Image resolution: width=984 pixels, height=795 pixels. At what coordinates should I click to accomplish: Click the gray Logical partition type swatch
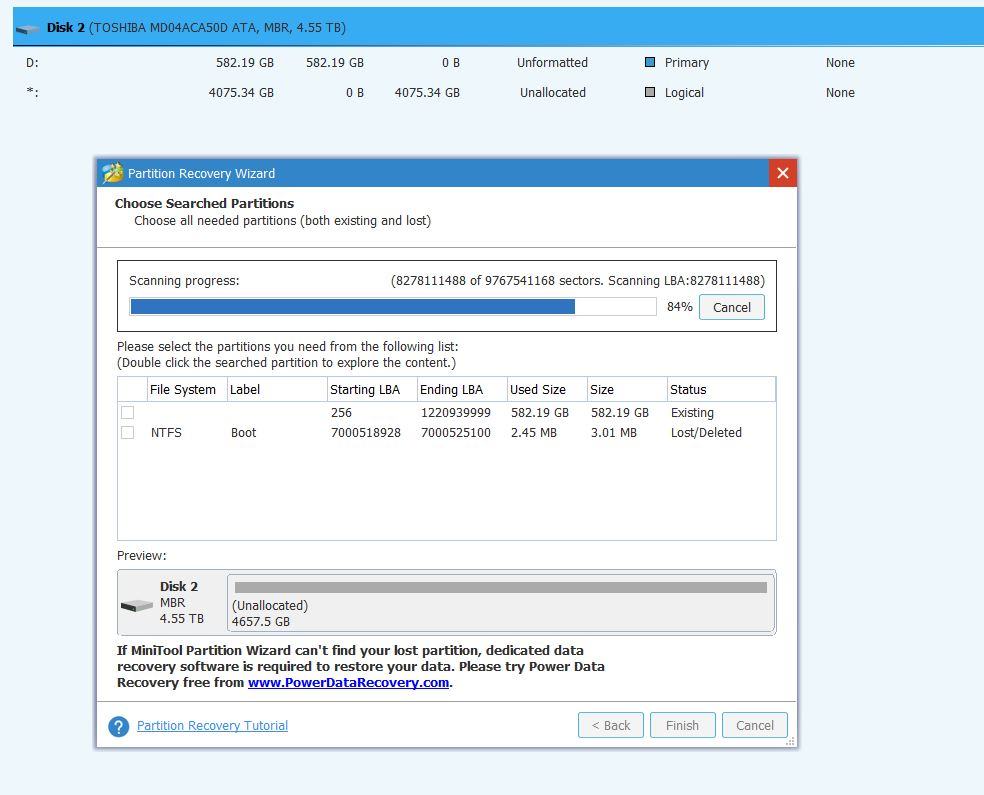(650, 92)
